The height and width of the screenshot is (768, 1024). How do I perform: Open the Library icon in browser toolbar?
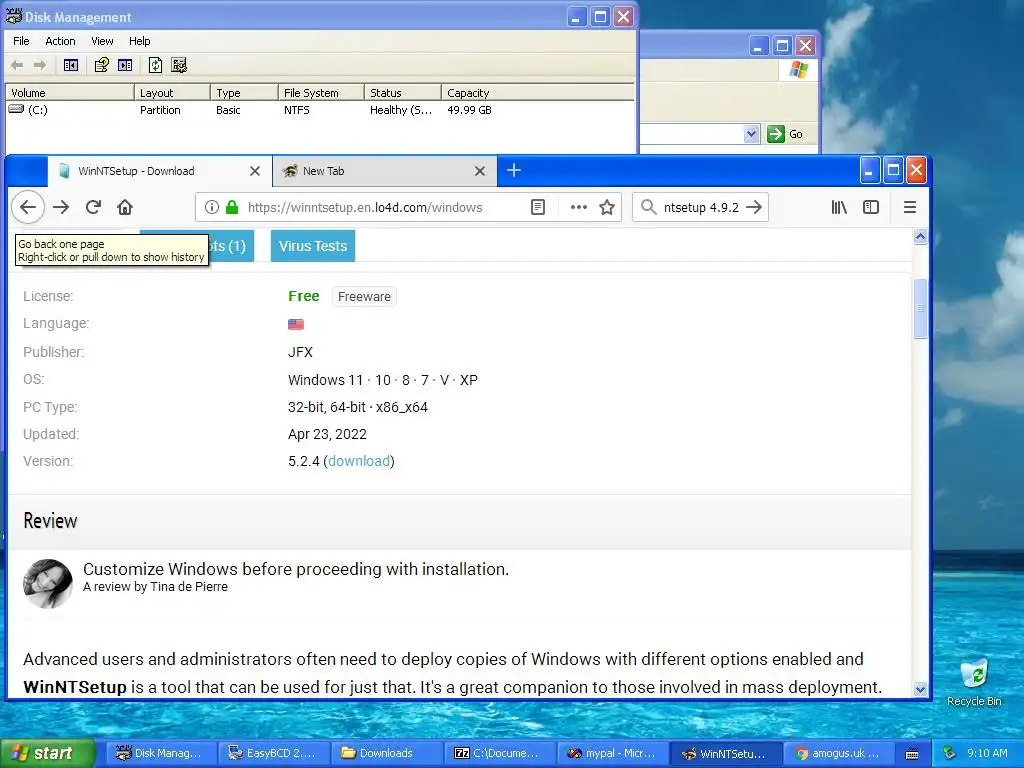click(839, 208)
